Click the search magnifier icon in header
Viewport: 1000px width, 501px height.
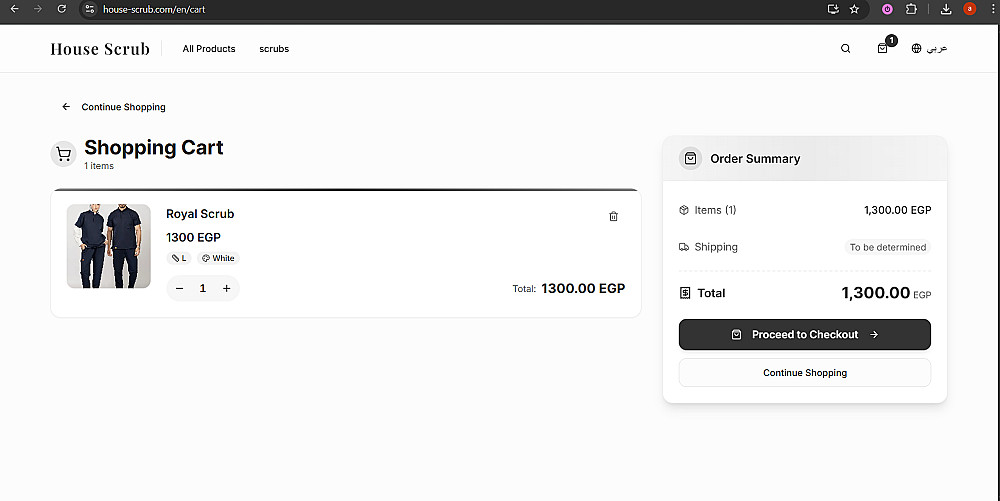tap(846, 49)
